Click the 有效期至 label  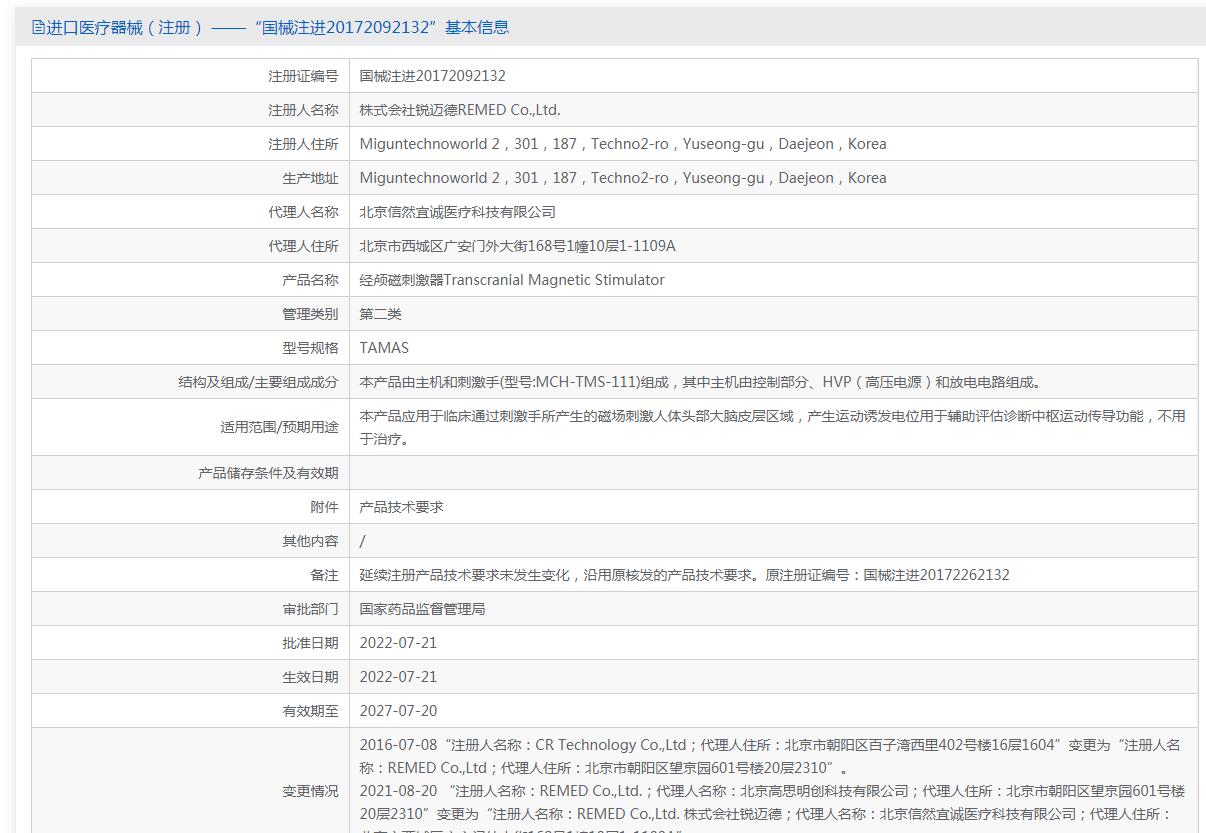coord(310,711)
